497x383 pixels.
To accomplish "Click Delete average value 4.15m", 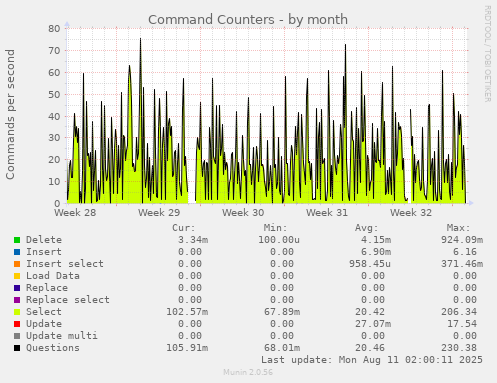I will pos(376,240).
